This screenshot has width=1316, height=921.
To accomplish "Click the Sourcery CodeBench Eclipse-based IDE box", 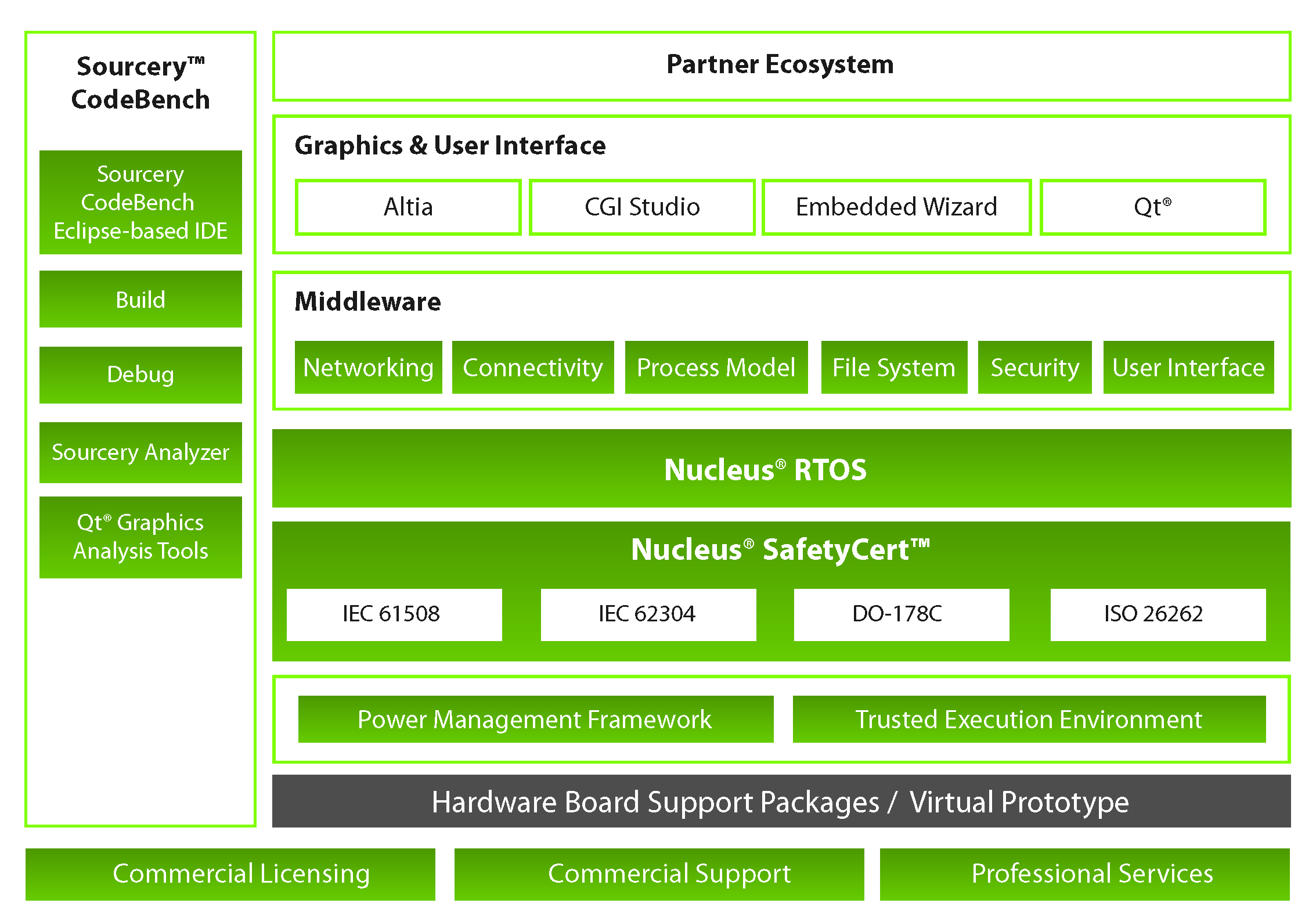I will tap(140, 202).
